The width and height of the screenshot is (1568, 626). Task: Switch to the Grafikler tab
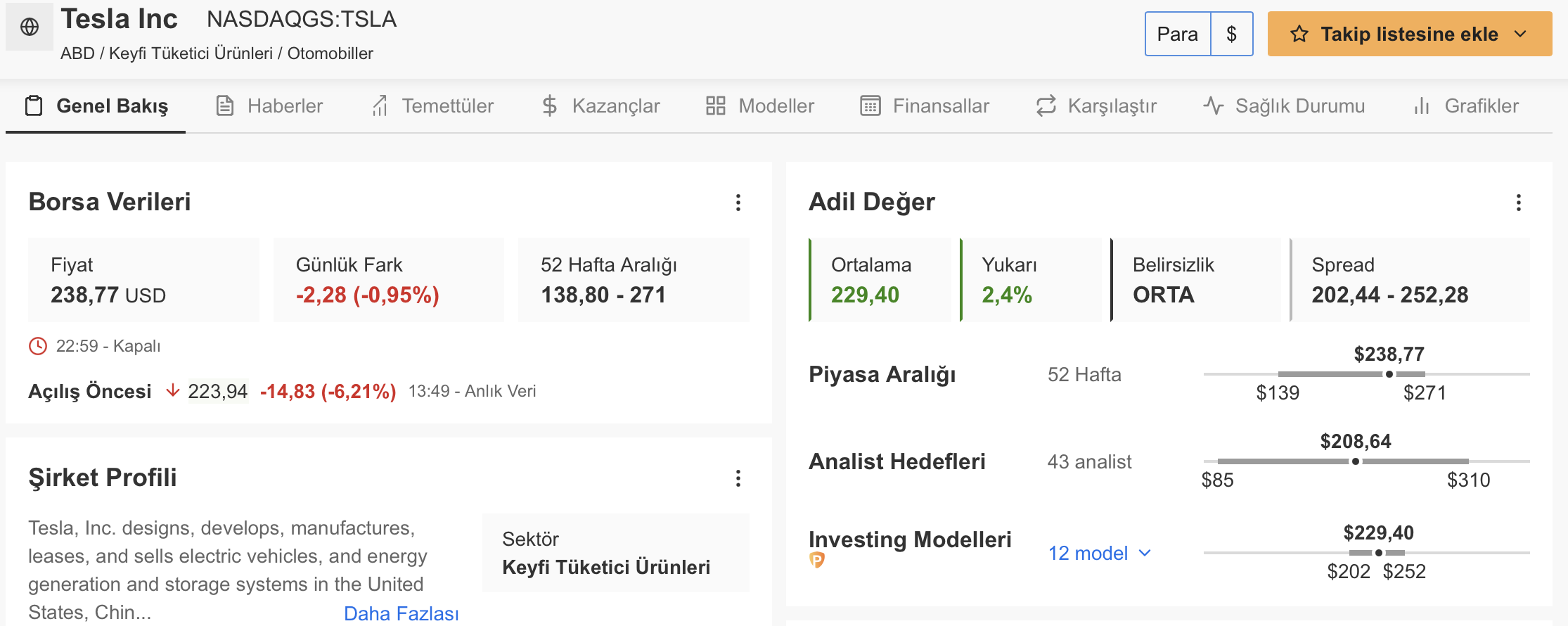[1466, 106]
